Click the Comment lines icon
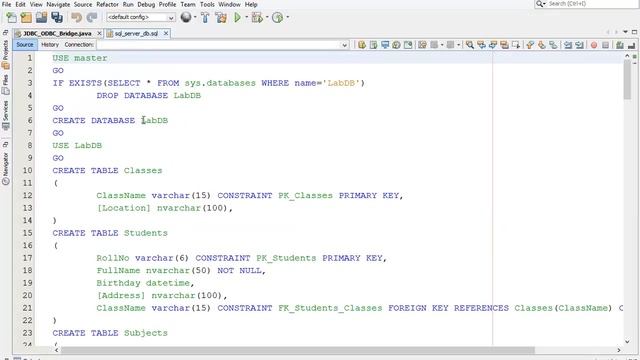 [x=620, y=45]
